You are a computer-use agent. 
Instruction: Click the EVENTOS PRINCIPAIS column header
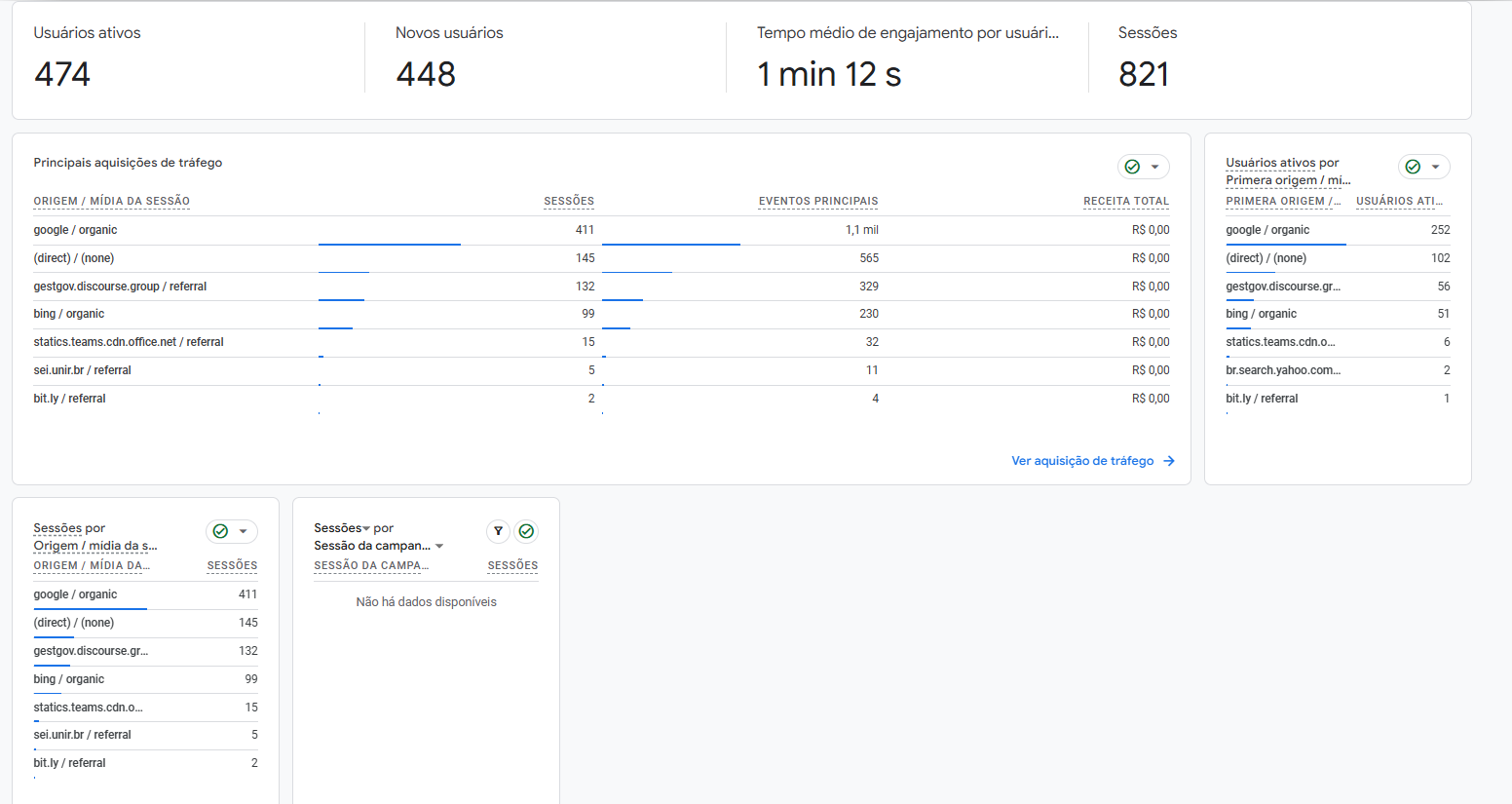[818, 201]
